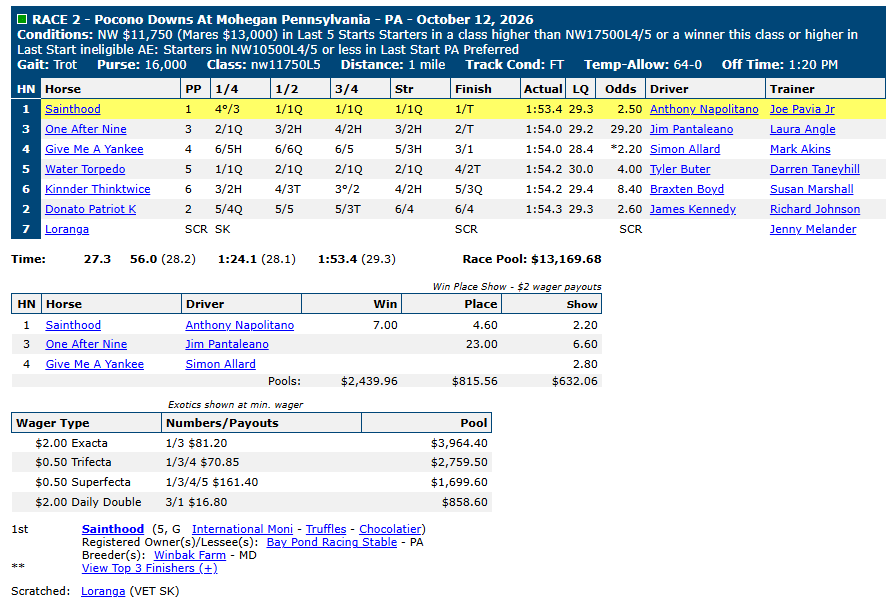The image size is (890, 602).
Task: Open driver Braxten Boyd link
Action: [687, 189]
